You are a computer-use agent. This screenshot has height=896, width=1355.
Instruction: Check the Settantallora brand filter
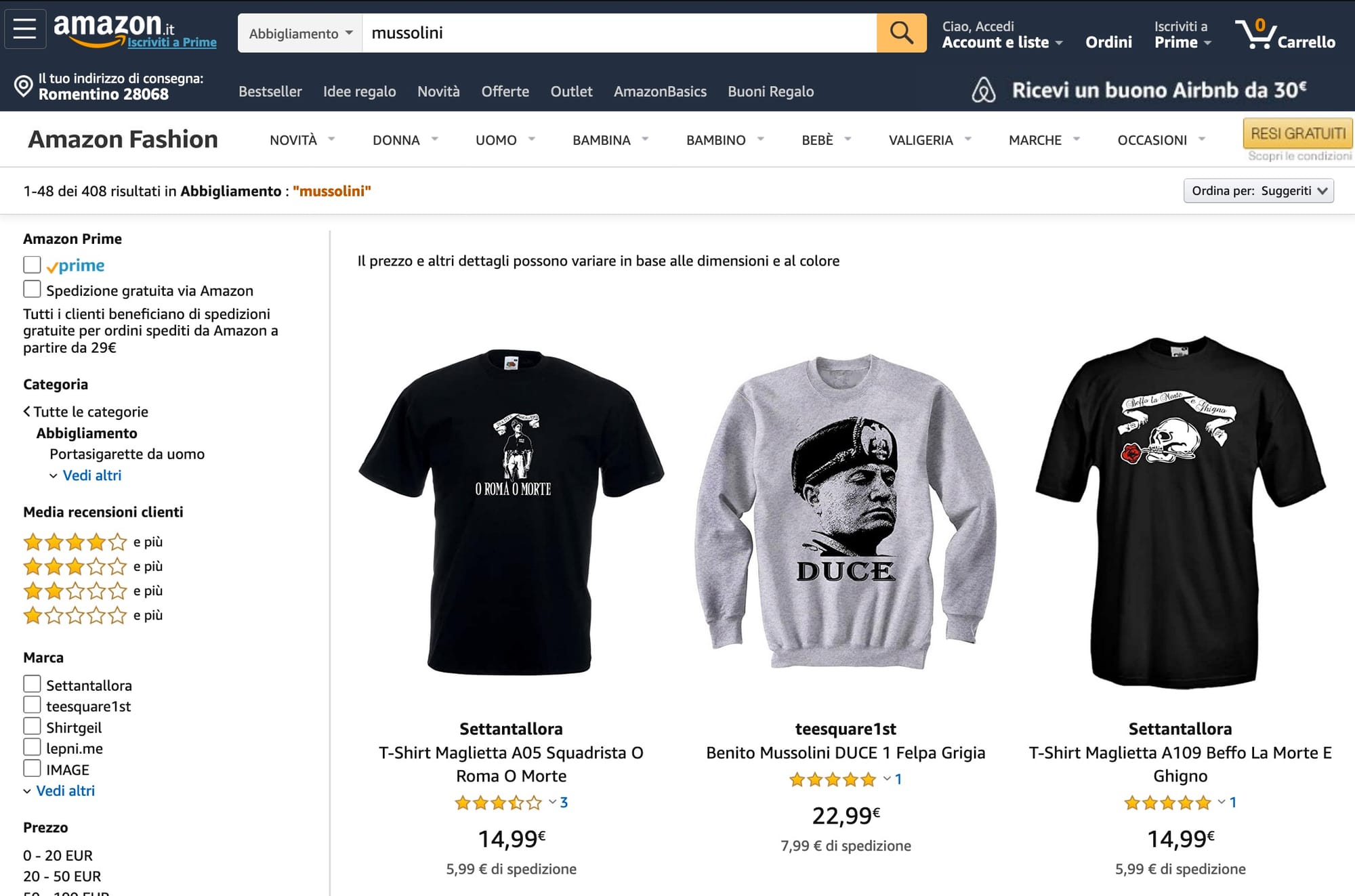tap(32, 685)
